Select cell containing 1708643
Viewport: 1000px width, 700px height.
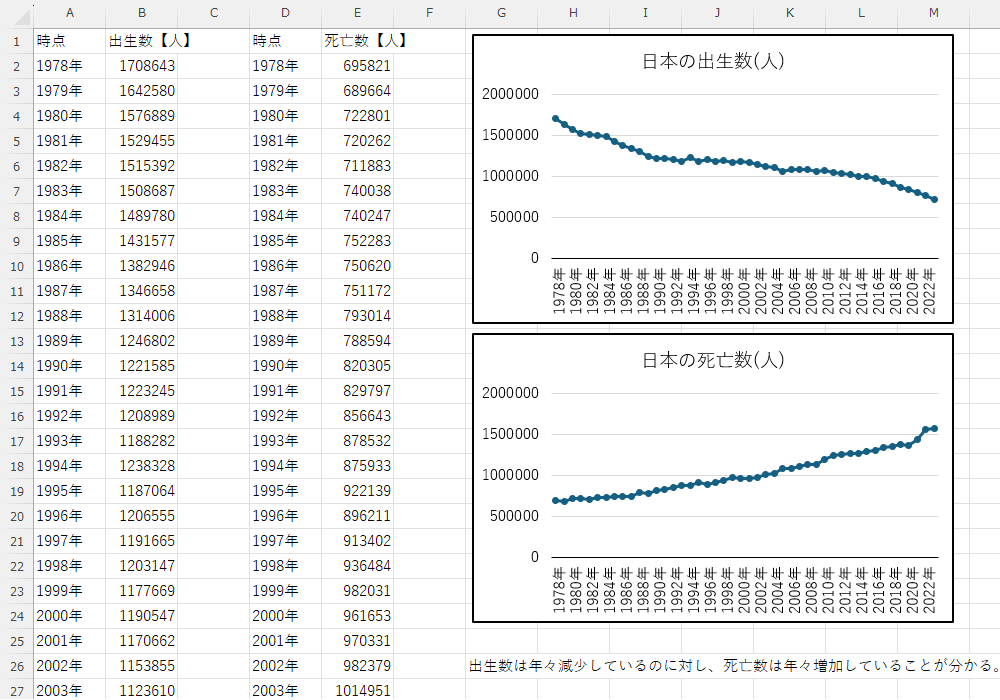tap(141, 65)
